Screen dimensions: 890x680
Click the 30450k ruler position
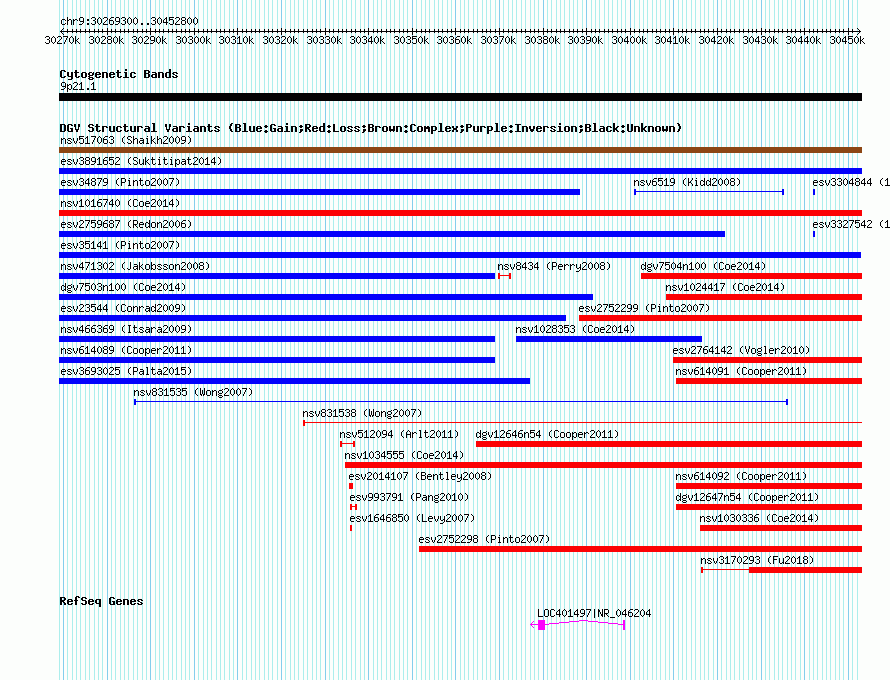[x=847, y=40]
